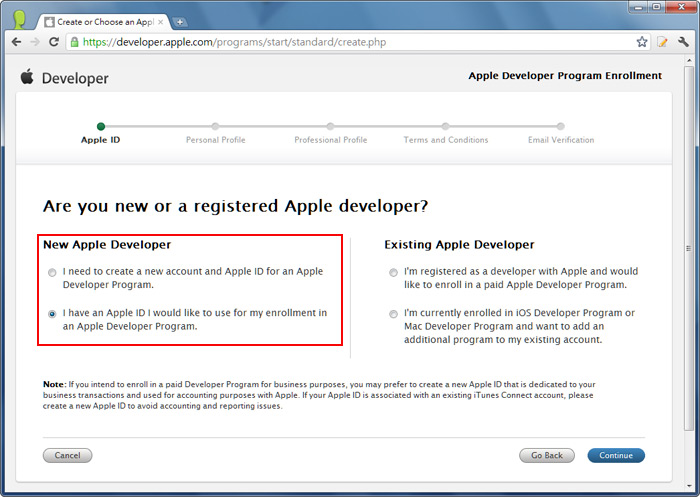The width and height of the screenshot is (700, 497).
Task: Reload the page with refresh icon
Action: pyautogui.click(x=54, y=42)
